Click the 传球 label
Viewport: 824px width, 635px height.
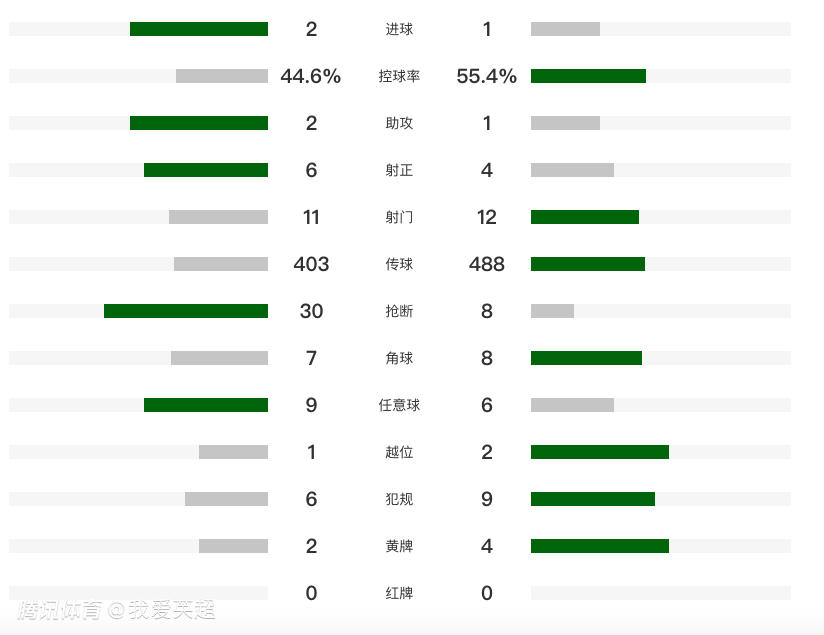point(399,264)
